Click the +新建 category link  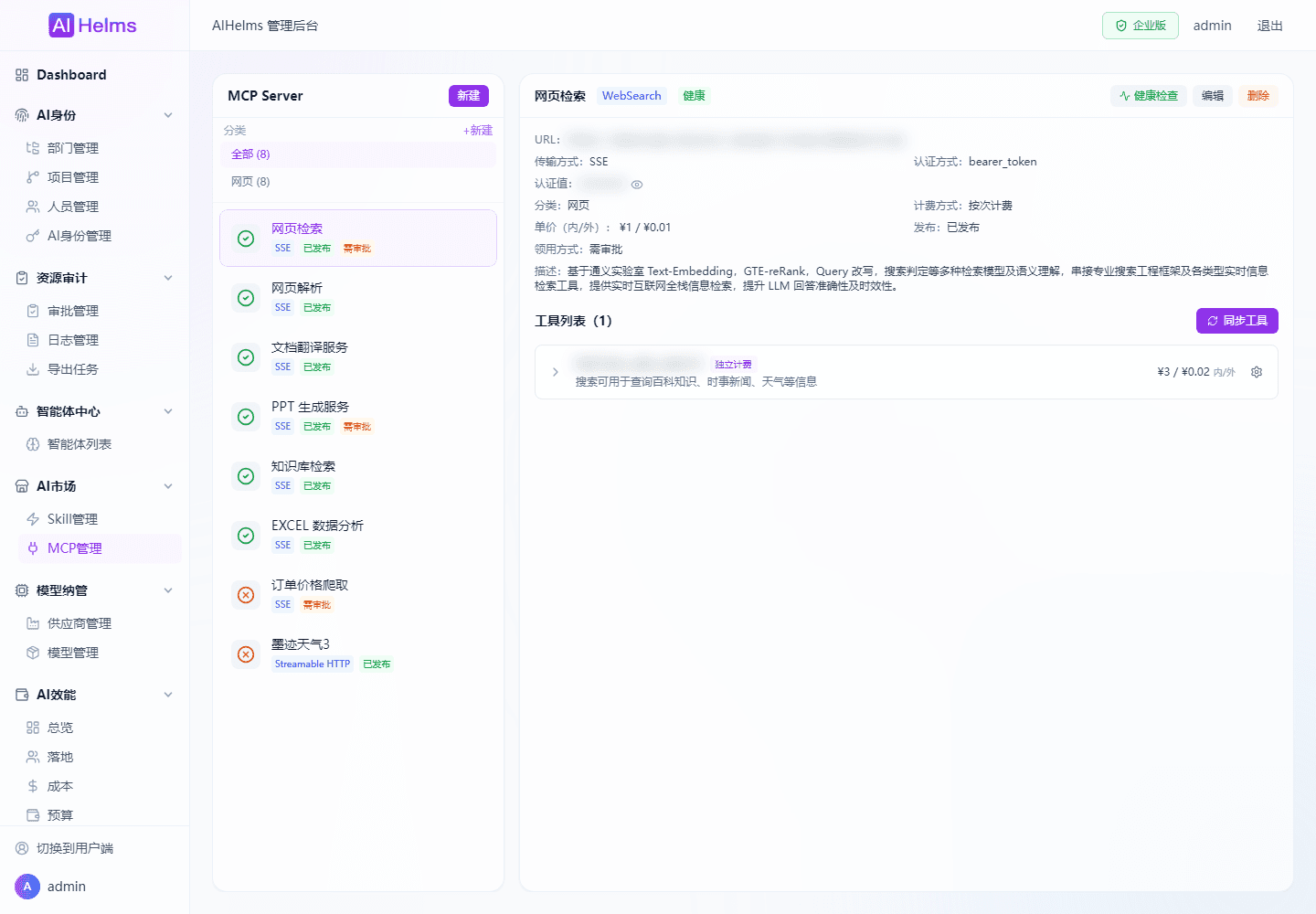478,131
